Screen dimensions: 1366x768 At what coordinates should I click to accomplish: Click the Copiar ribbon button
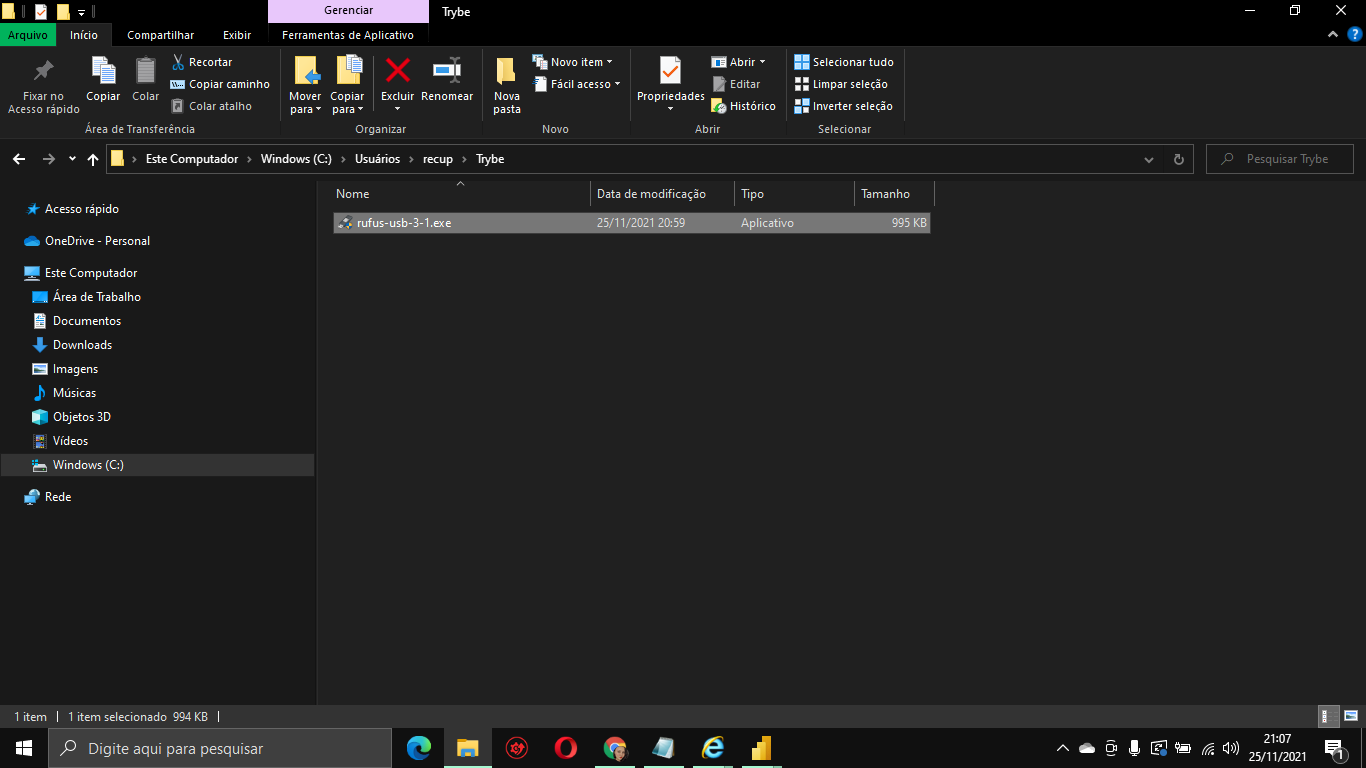point(103,80)
